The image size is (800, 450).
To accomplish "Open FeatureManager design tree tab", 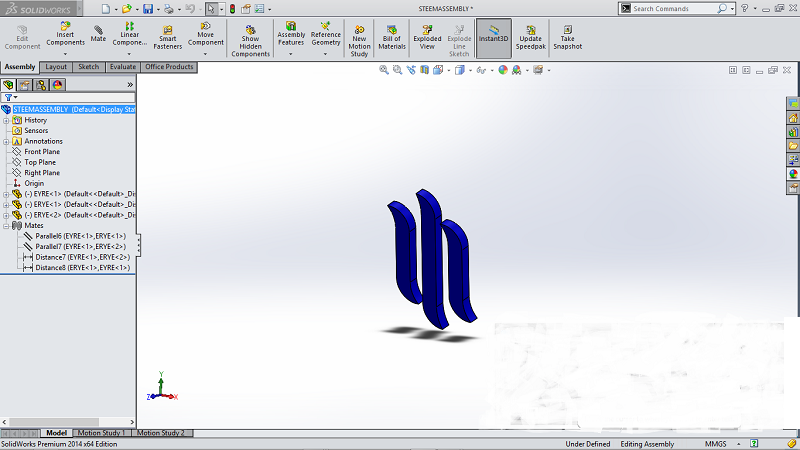I will coord(8,85).
